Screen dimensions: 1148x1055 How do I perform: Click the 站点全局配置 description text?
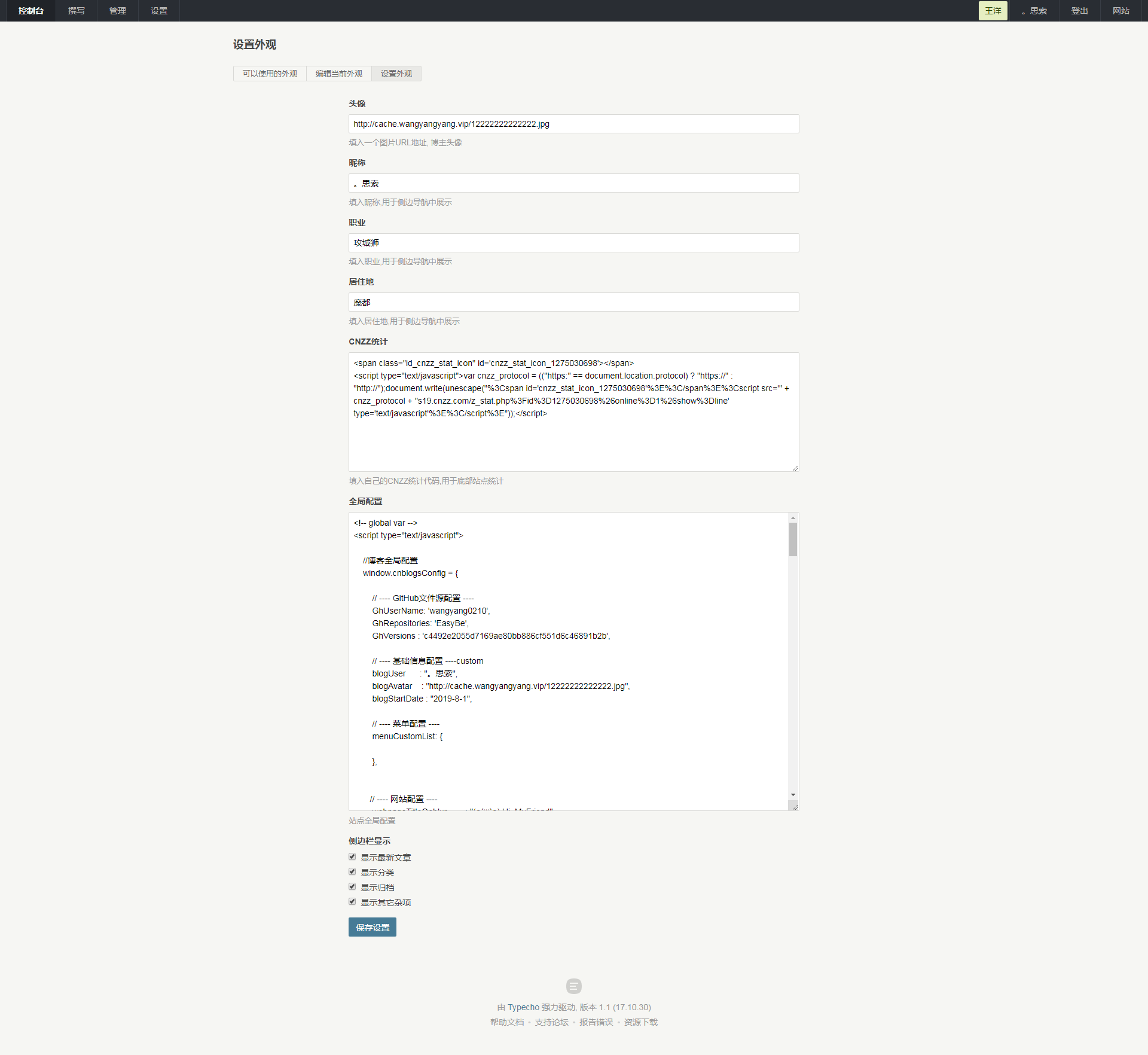click(372, 821)
